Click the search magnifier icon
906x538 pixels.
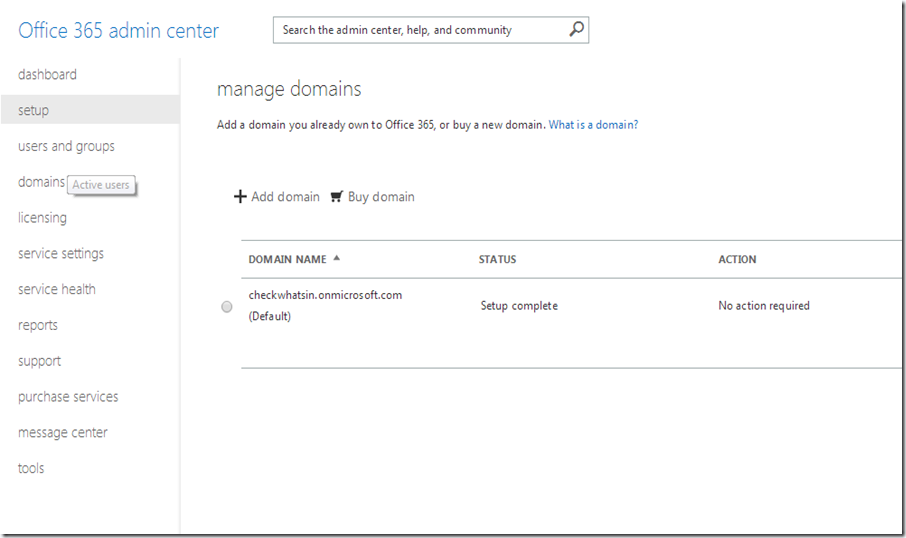tap(576, 29)
